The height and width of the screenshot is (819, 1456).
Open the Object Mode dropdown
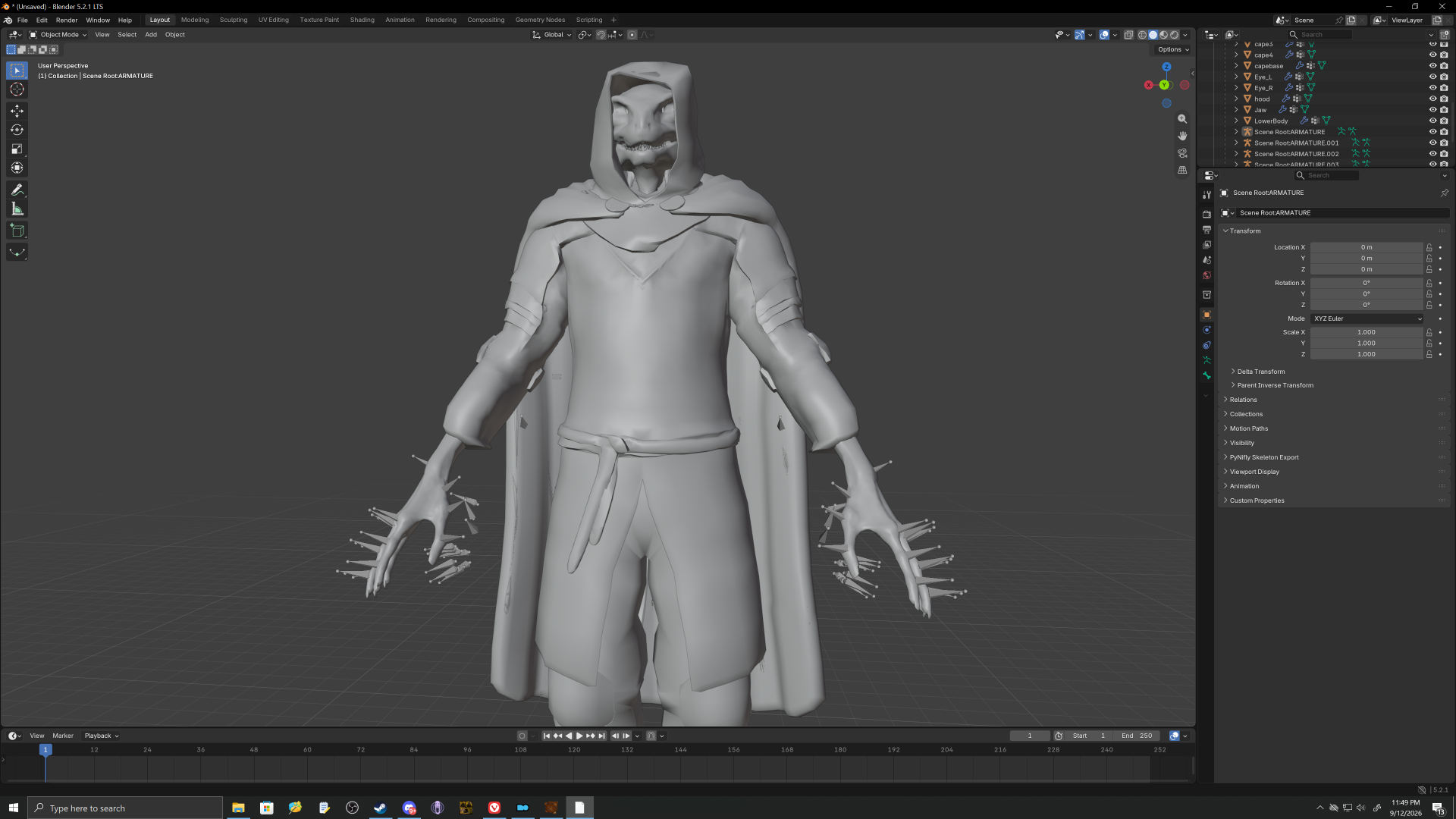coord(58,35)
